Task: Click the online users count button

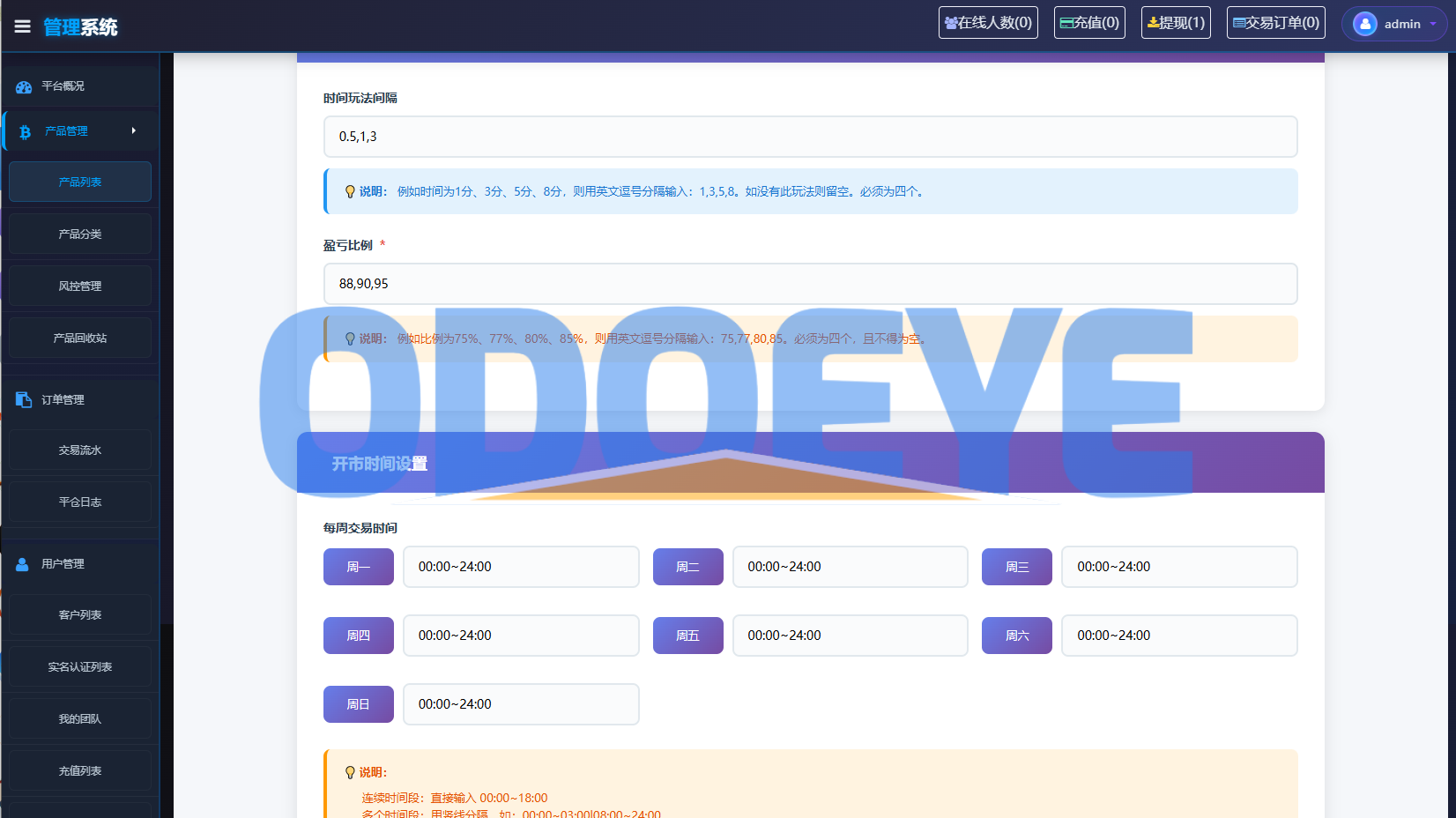Action: tap(988, 23)
